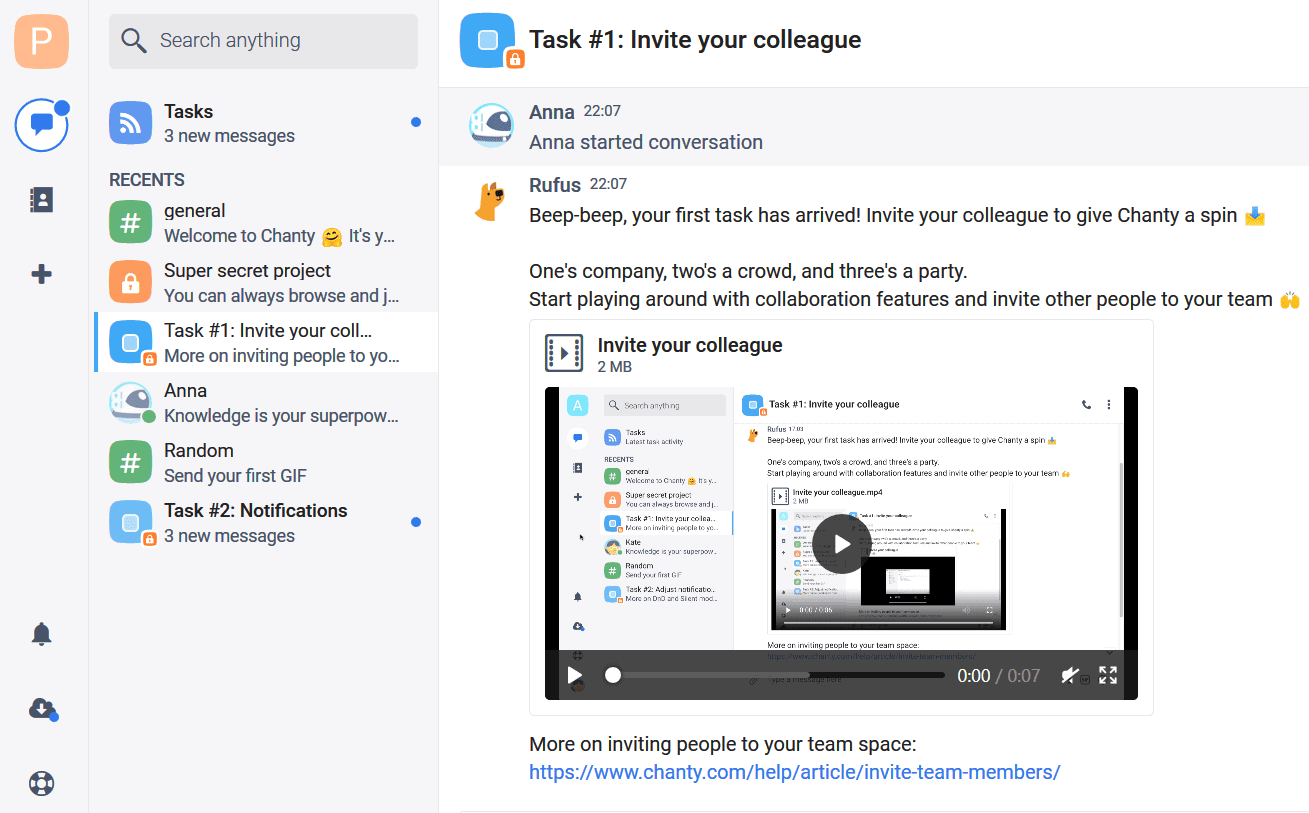Click the Invite your colleague attachment title

tap(690, 345)
